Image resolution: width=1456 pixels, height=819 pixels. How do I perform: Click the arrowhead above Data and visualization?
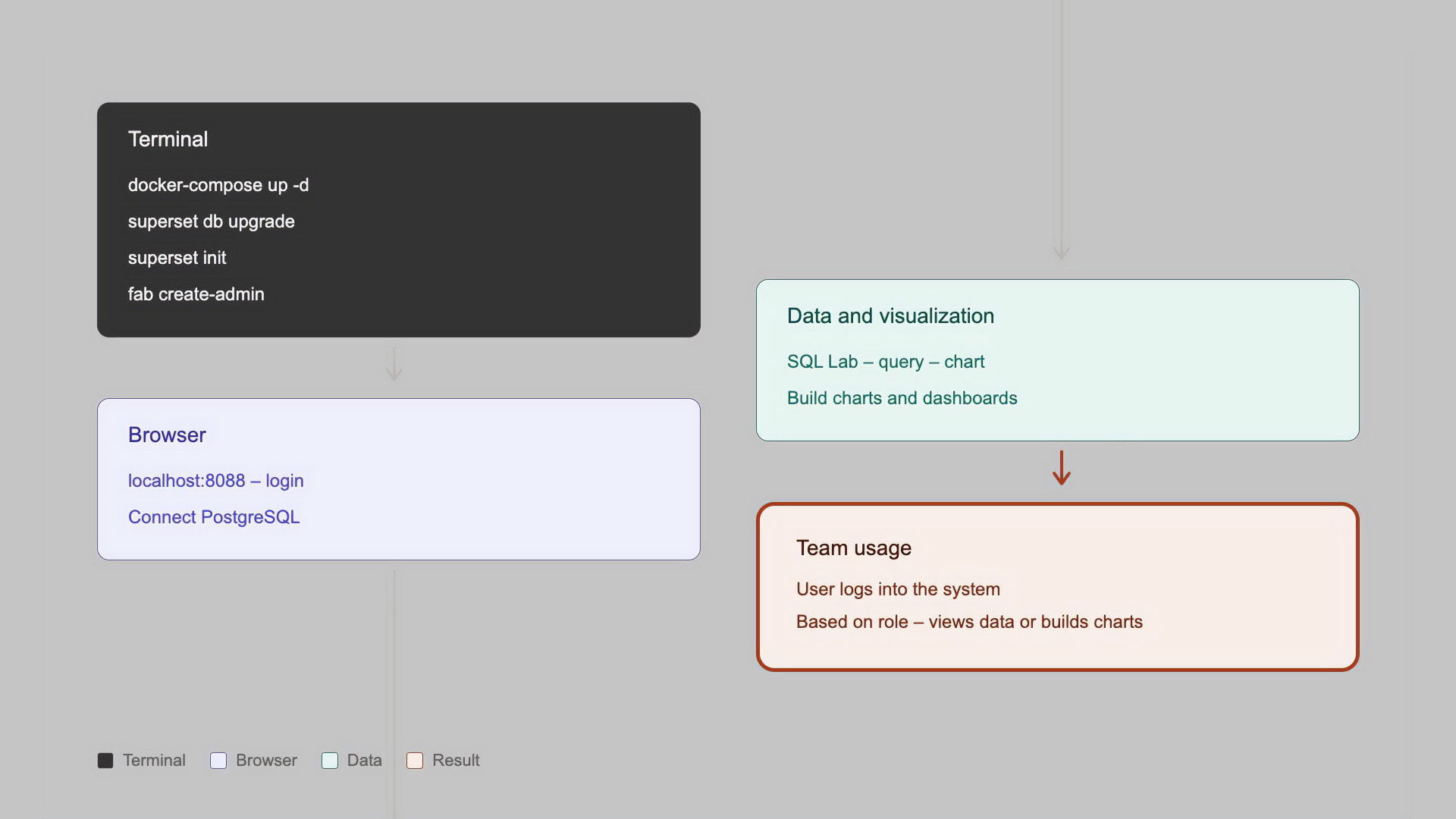point(1061,252)
